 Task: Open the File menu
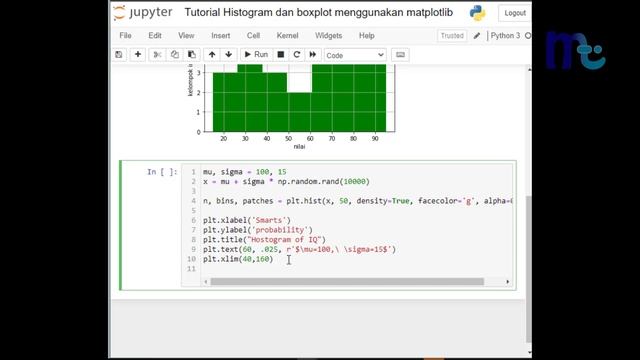click(x=125, y=36)
